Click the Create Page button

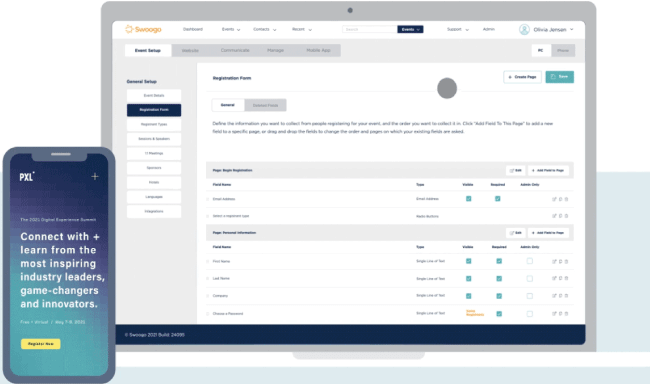click(522, 77)
